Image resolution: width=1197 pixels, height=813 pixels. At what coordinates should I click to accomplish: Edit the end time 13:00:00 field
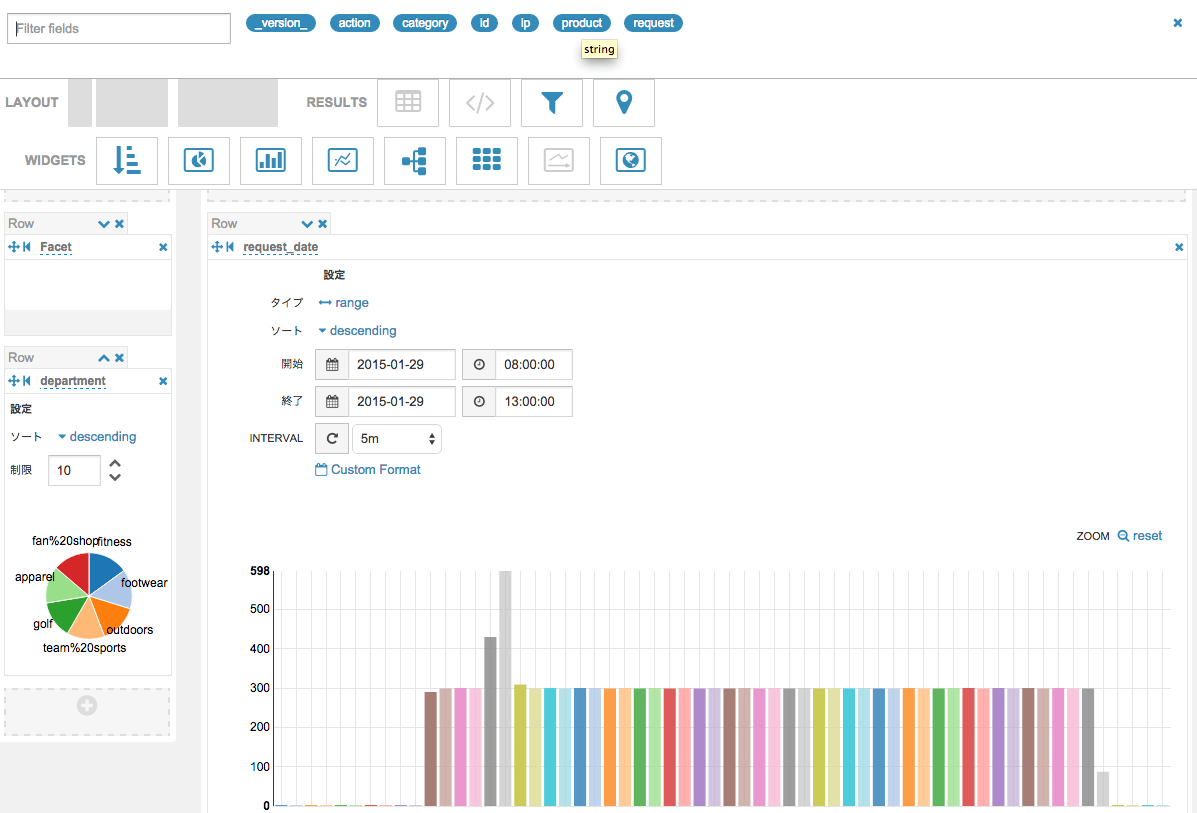[x=534, y=402]
